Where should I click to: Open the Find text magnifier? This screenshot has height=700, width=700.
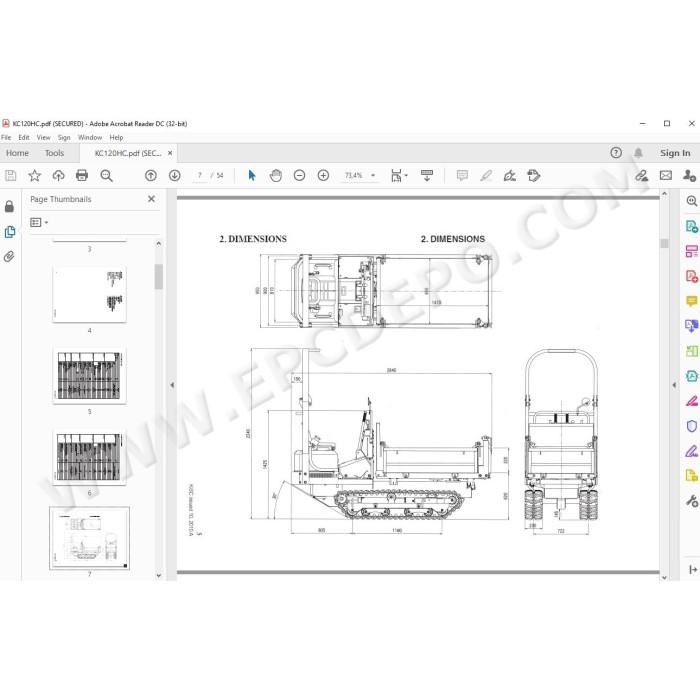(106, 175)
